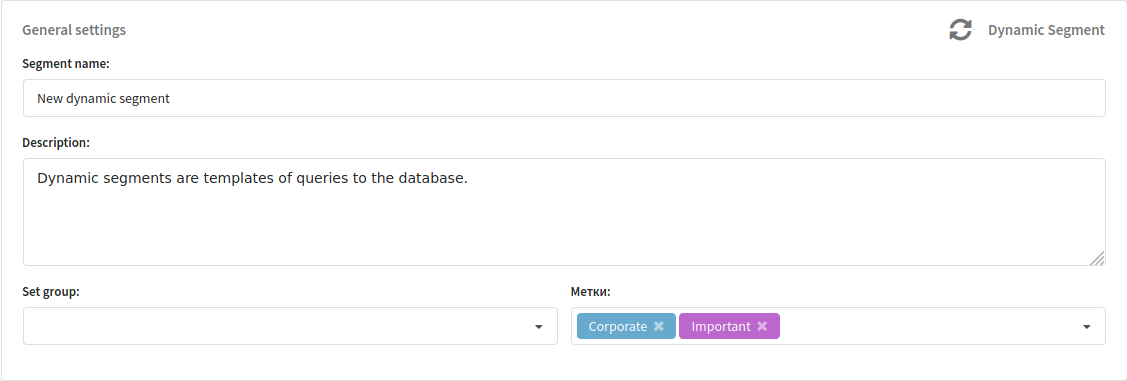The height and width of the screenshot is (381, 1127).
Task: Remove the Important tag with its x
Action: tap(762, 326)
